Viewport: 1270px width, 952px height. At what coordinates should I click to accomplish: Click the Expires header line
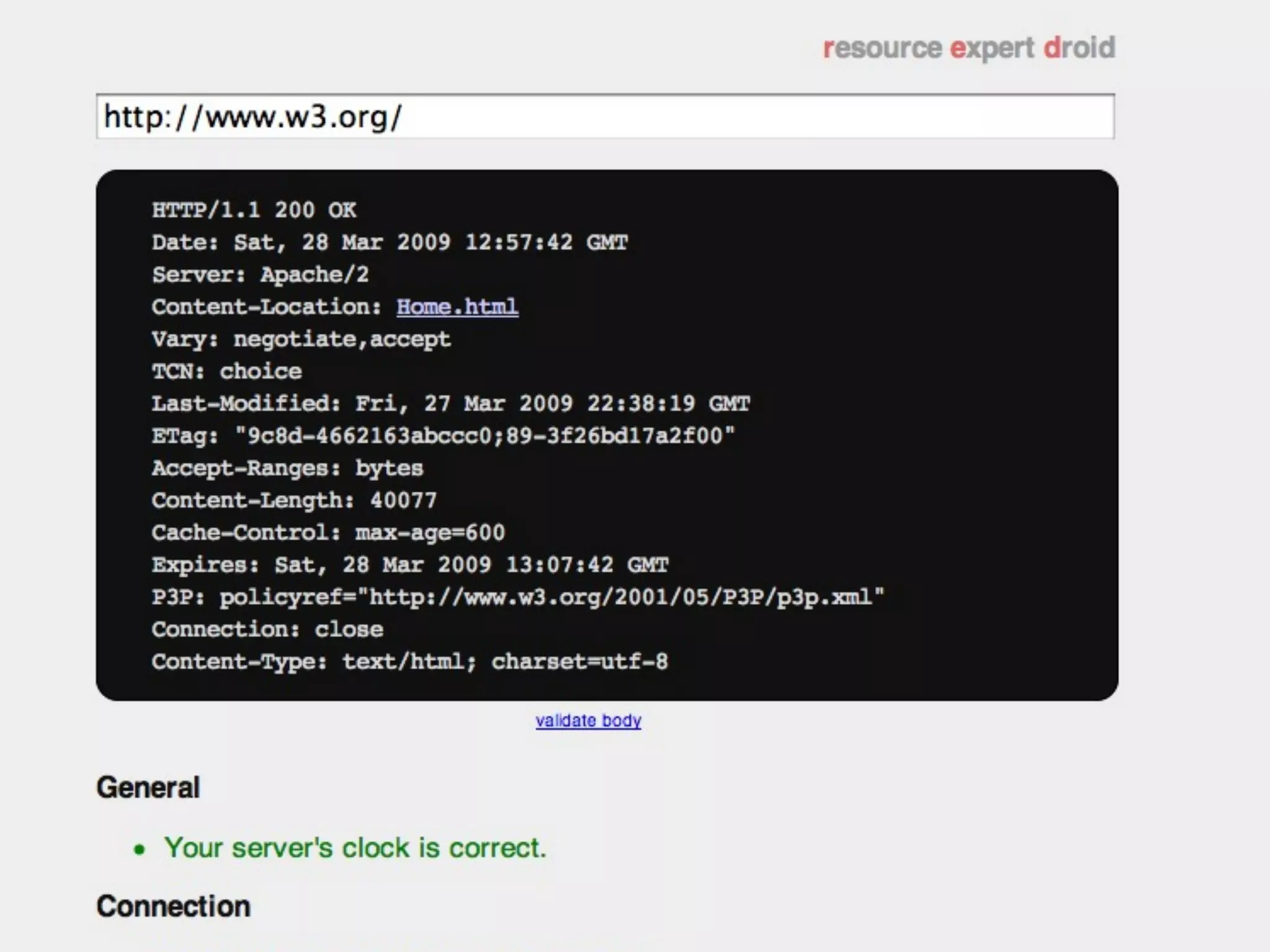pyautogui.click(x=410, y=565)
